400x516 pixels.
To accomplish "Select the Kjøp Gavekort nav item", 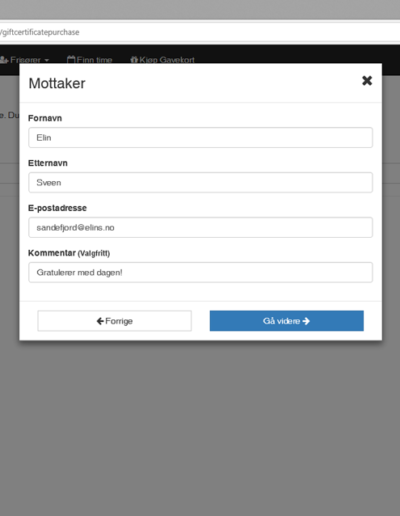I will [162, 60].
